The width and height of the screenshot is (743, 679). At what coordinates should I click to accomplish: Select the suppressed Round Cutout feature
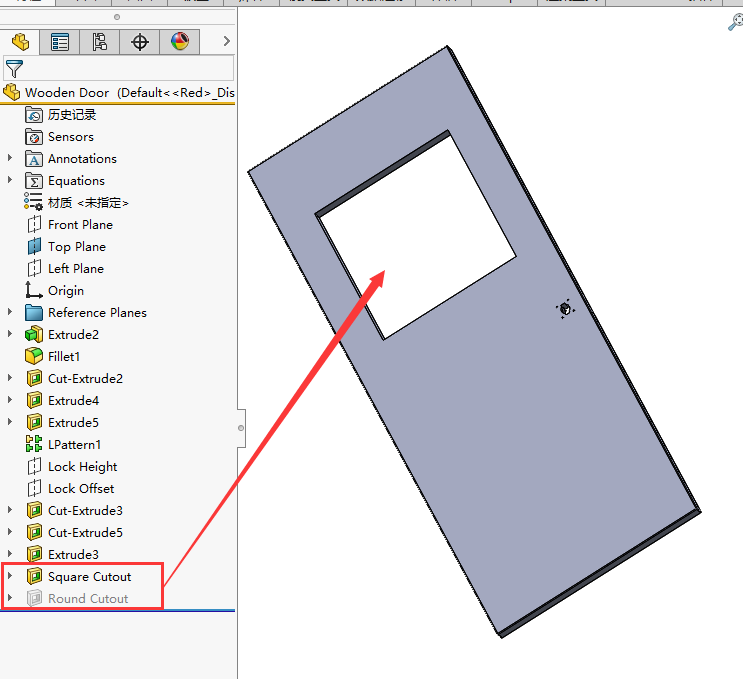pyautogui.click(x=88, y=599)
